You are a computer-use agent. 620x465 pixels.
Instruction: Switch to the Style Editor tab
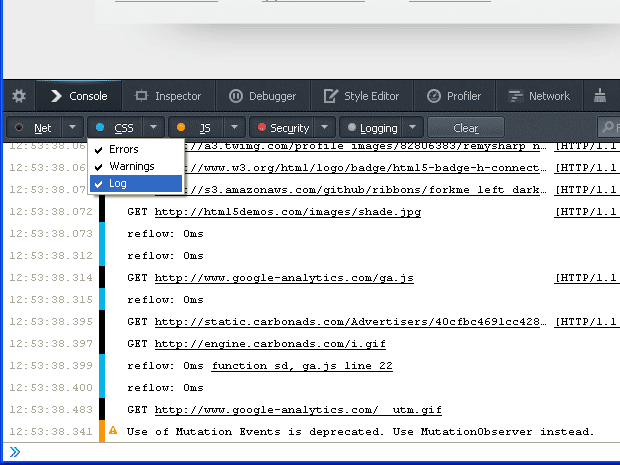tap(362, 96)
